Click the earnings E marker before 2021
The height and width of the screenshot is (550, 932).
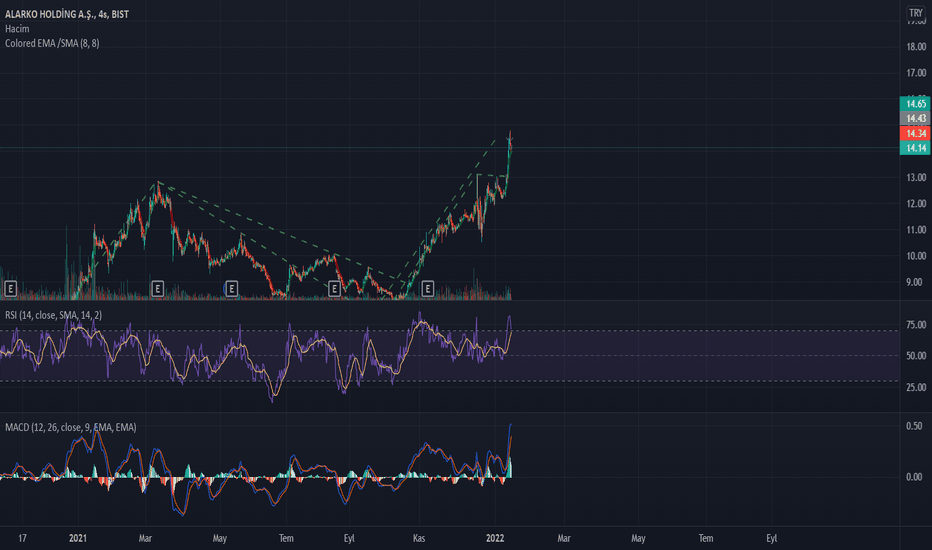point(10,289)
